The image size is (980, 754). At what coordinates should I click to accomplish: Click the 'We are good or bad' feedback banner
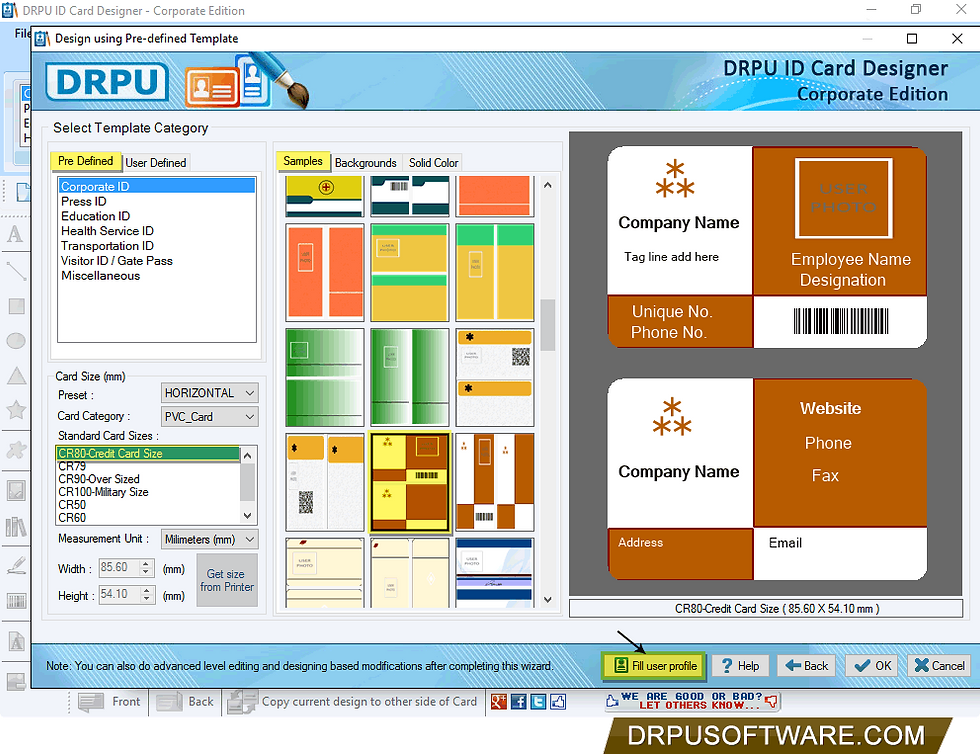(x=692, y=701)
